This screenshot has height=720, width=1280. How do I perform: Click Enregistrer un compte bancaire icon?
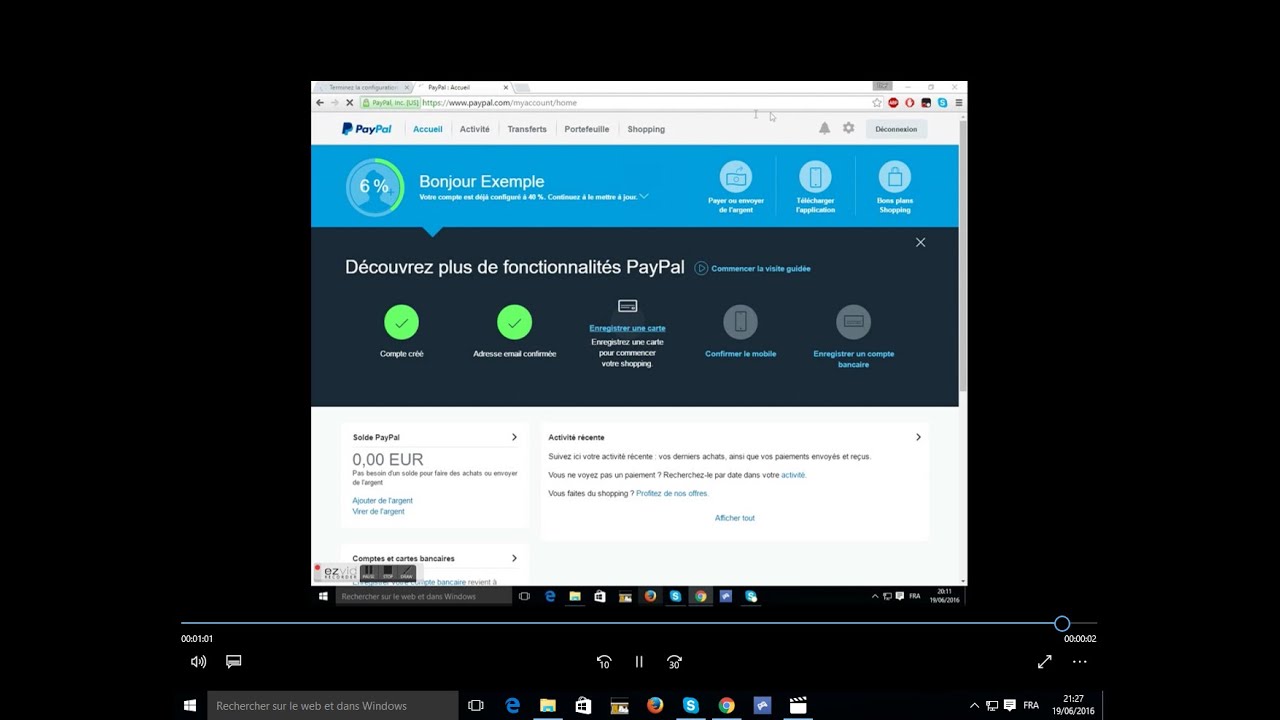[854, 322]
